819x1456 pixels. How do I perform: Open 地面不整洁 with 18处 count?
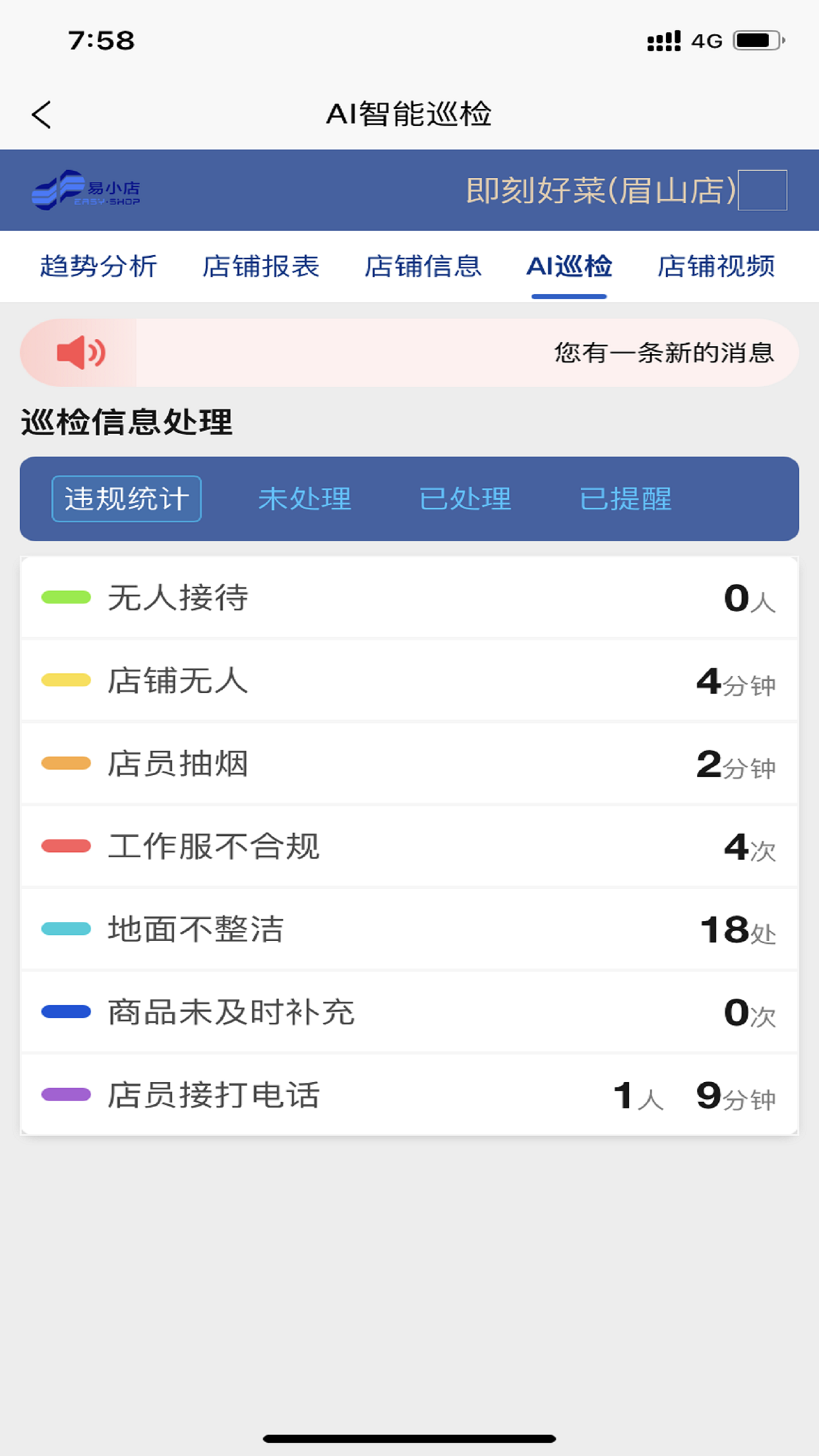[x=409, y=929]
